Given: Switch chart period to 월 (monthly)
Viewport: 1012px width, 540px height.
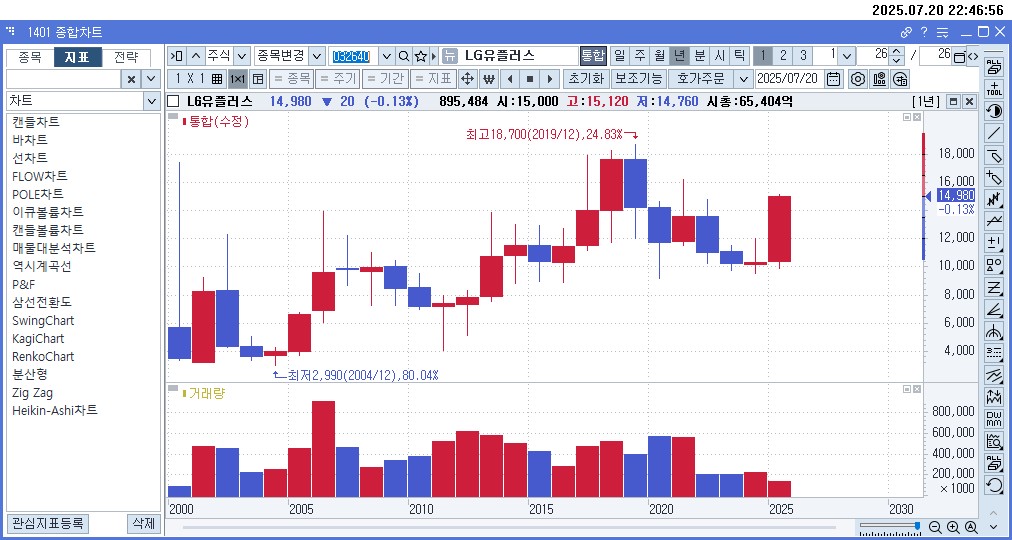Looking at the screenshot, I should 660,56.
